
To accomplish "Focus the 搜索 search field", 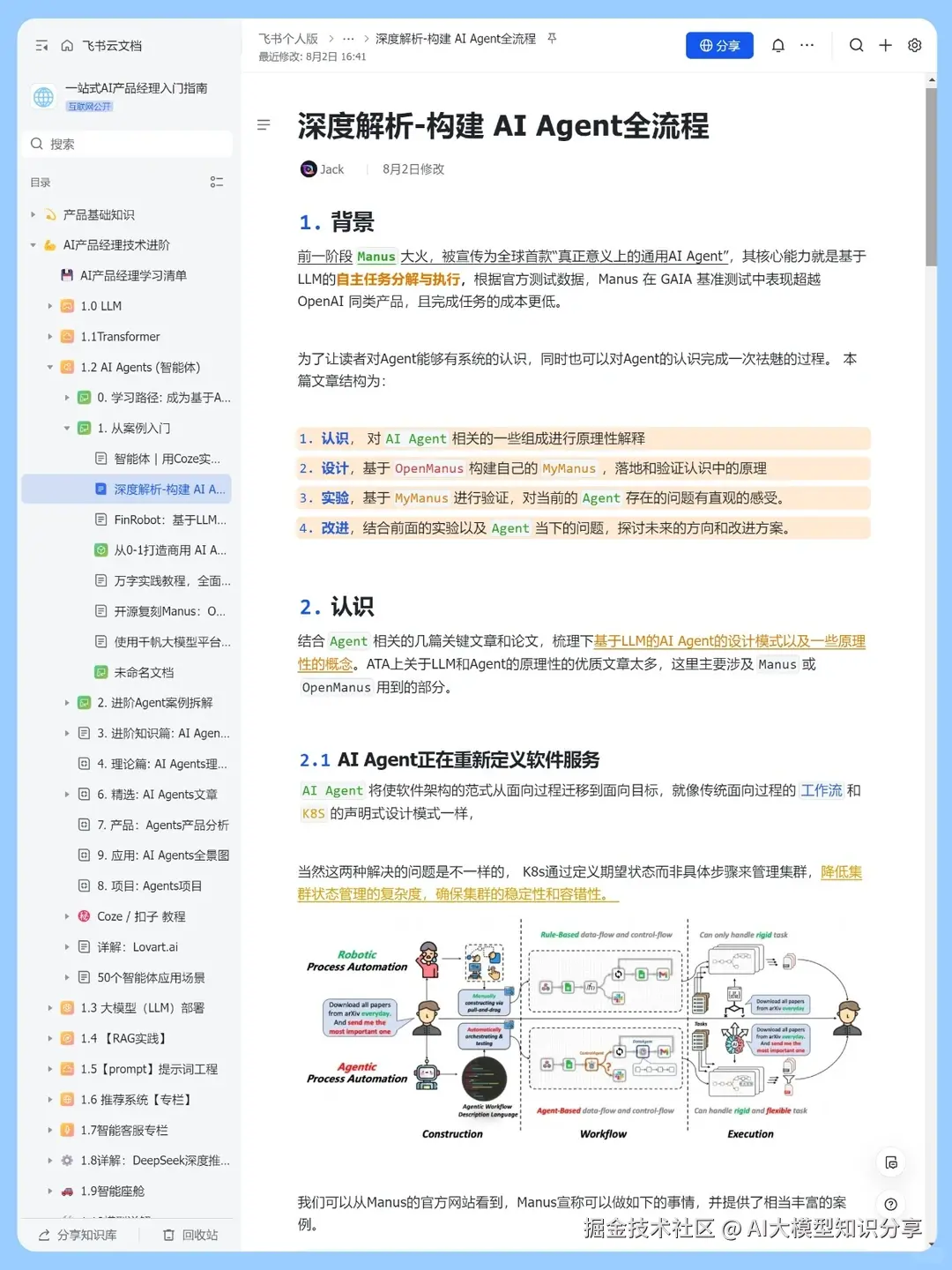I will pyautogui.click(x=128, y=144).
